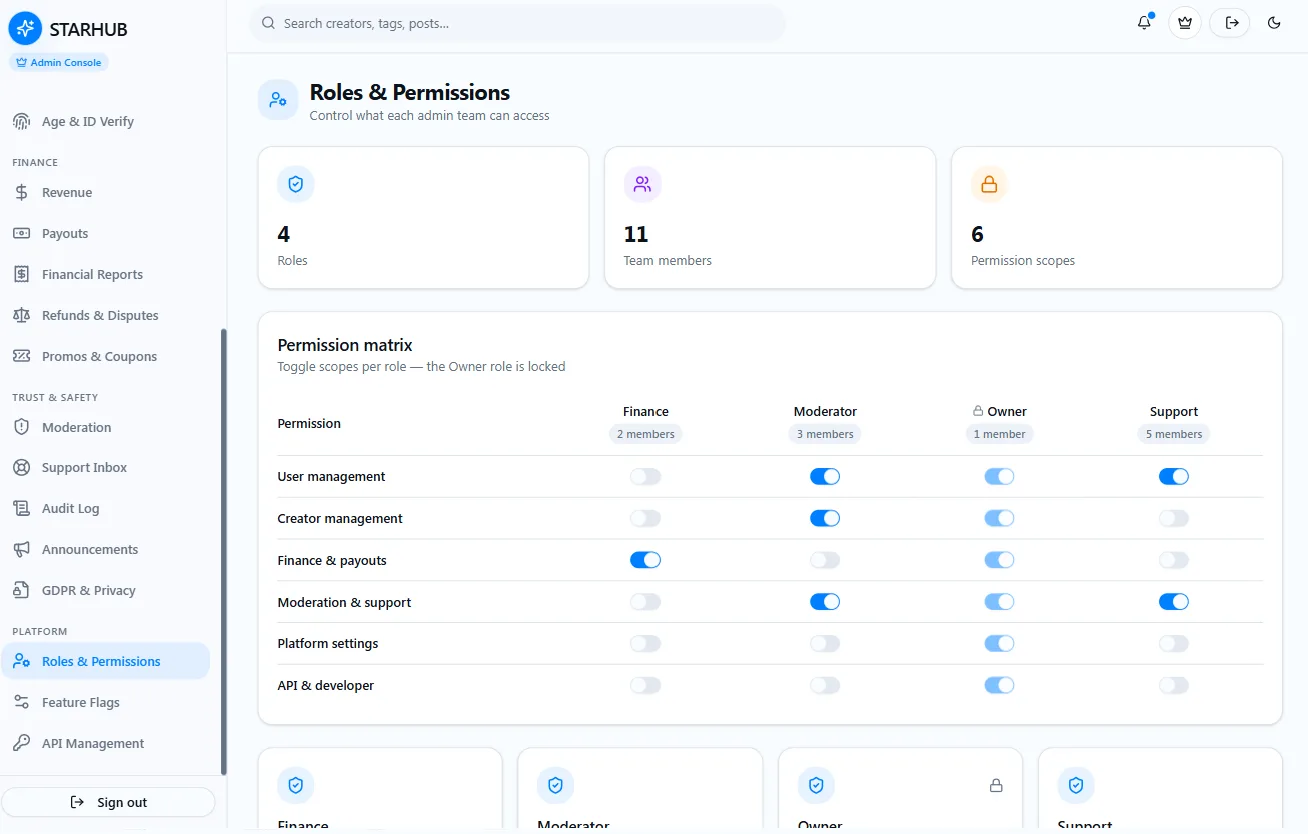Click the Refunds & Disputes scales icon
The image size is (1308, 834).
(x=21, y=315)
